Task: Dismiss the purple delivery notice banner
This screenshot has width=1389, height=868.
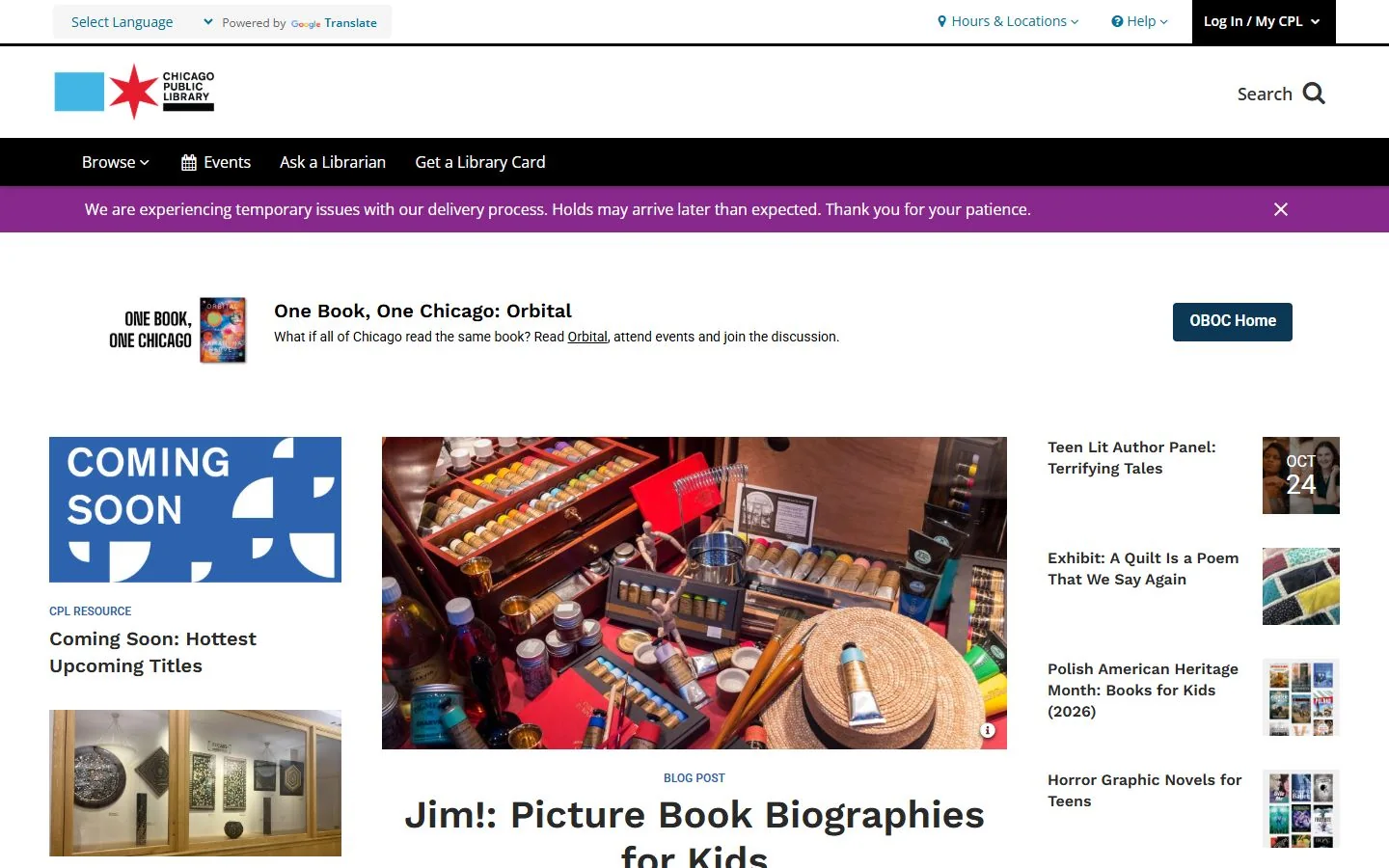Action: [x=1281, y=209]
